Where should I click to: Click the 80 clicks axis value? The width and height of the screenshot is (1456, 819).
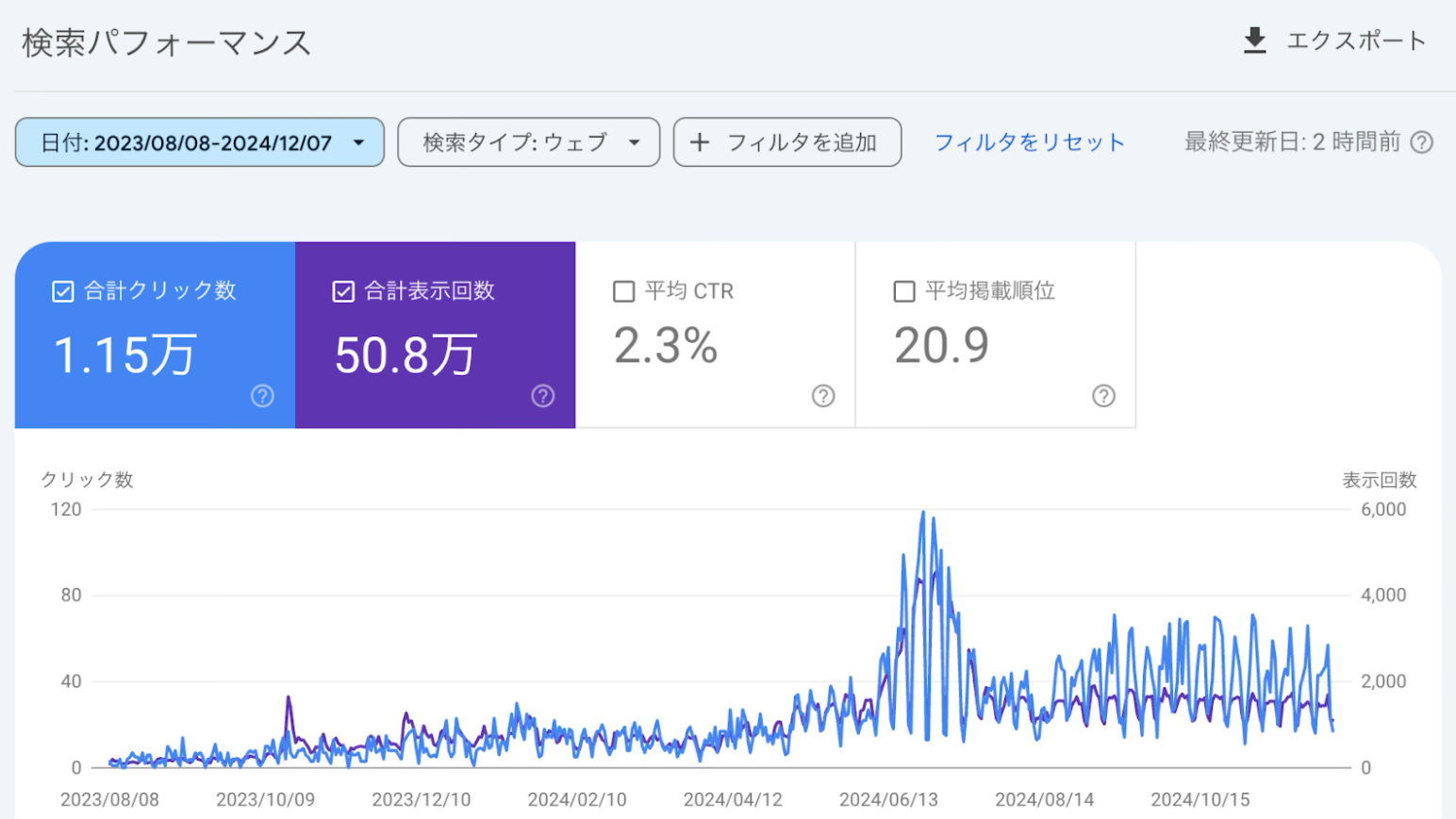[71, 596]
